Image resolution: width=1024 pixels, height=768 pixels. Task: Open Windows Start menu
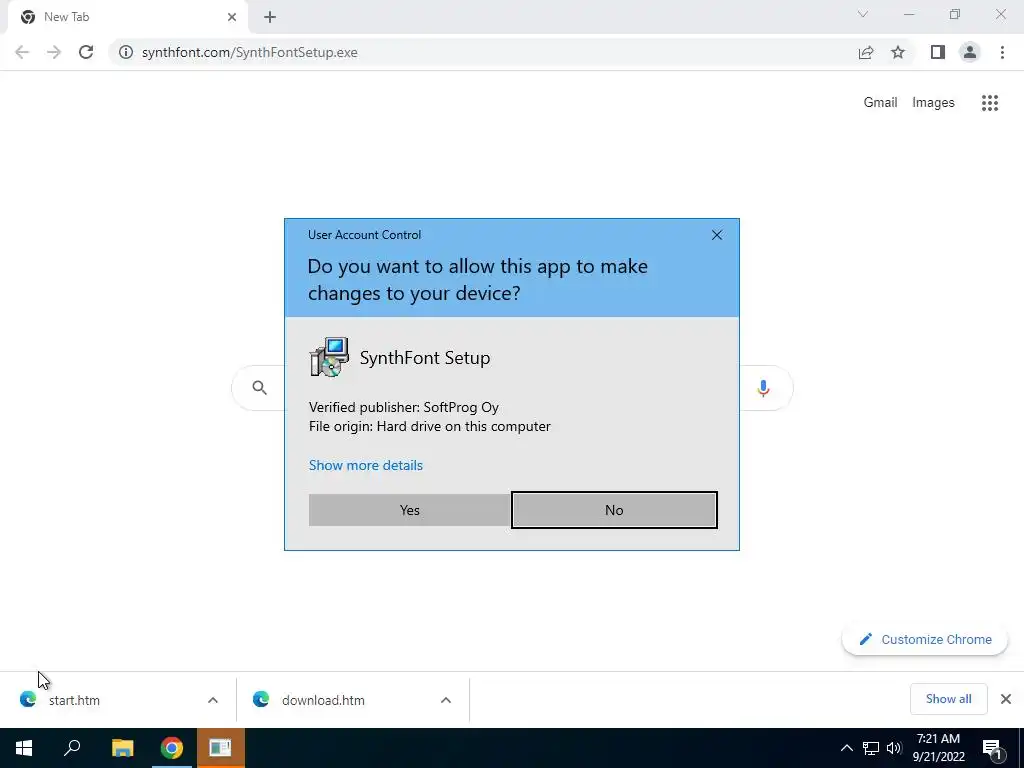click(24, 748)
